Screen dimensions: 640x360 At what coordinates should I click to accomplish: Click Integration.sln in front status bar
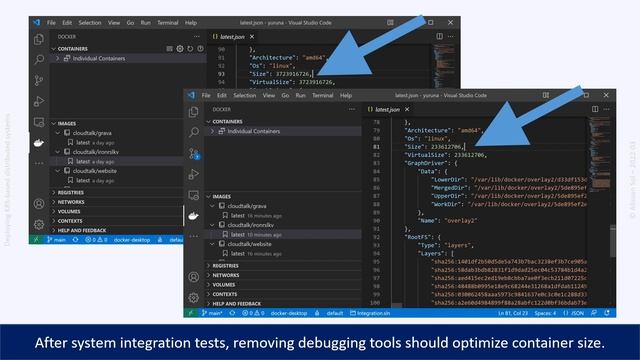370,313
